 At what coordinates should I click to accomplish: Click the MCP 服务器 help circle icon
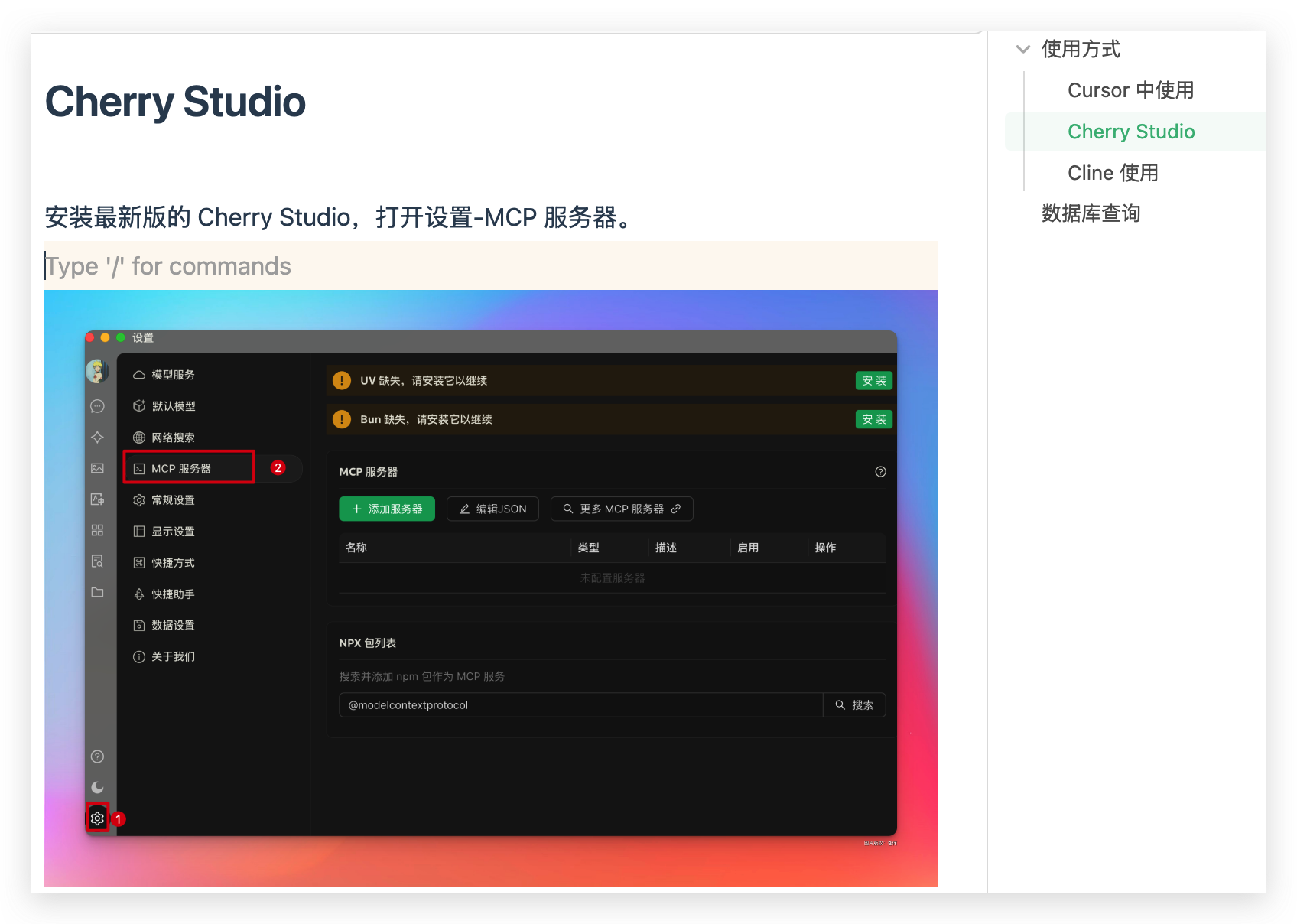coord(880,472)
